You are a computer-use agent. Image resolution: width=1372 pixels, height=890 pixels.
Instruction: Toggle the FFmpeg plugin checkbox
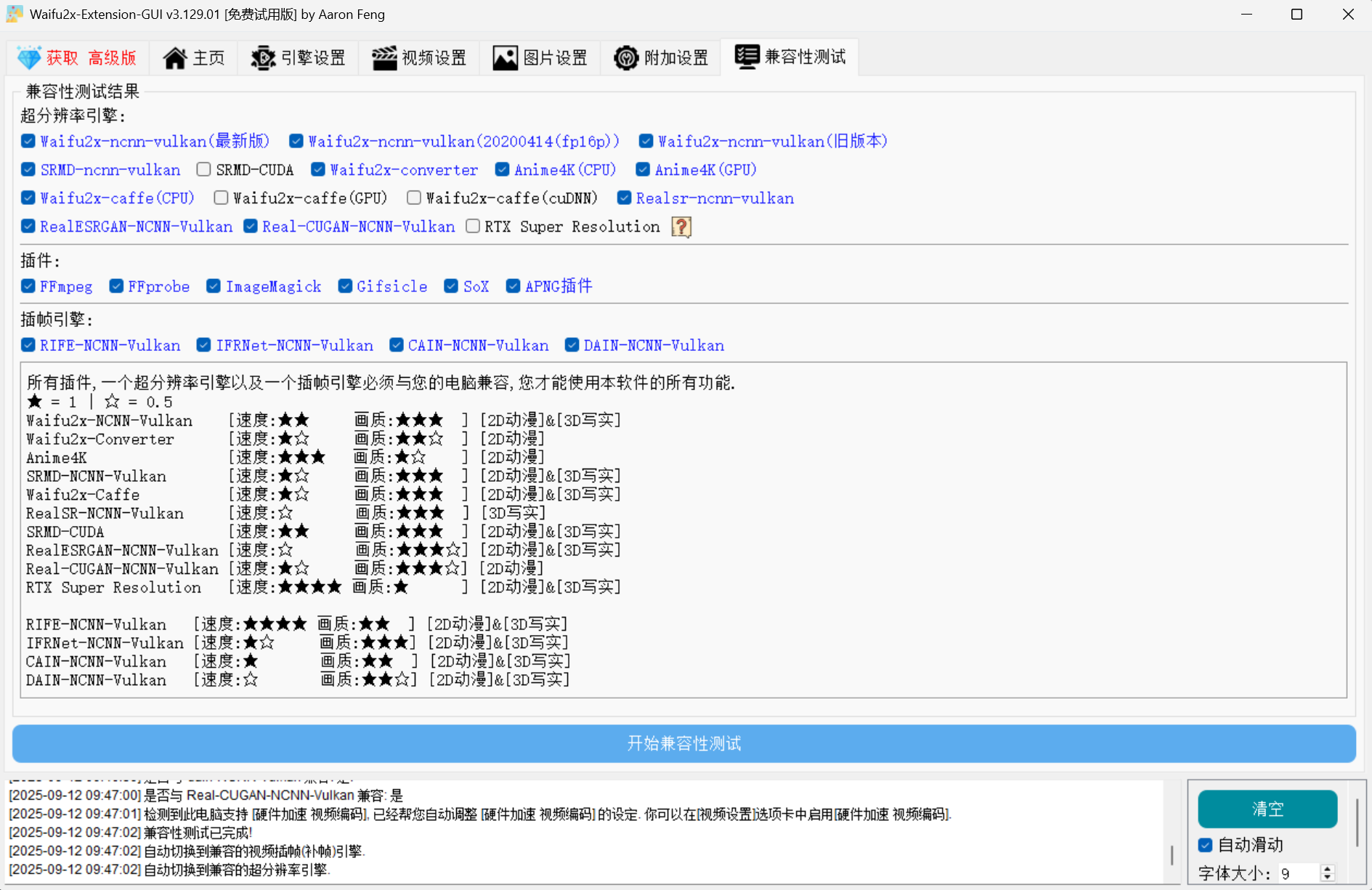[28, 286]
